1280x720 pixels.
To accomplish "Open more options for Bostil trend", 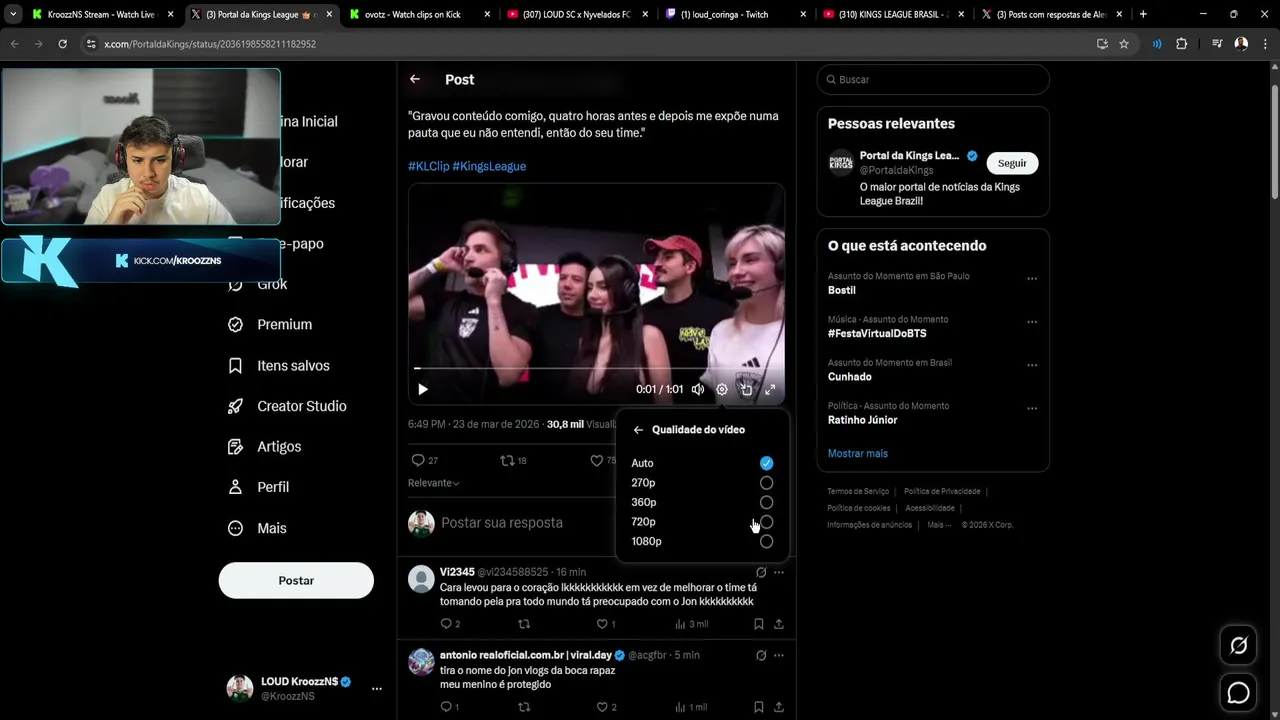I will pyautogui.click(x=1032, y=278).
